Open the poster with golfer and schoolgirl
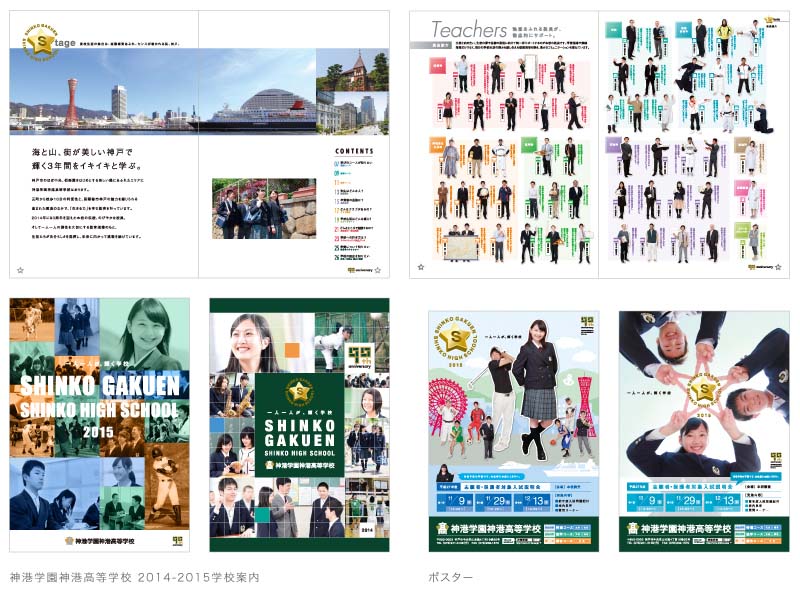The width and height of the screenshot is (800, 592). [514, 431]
